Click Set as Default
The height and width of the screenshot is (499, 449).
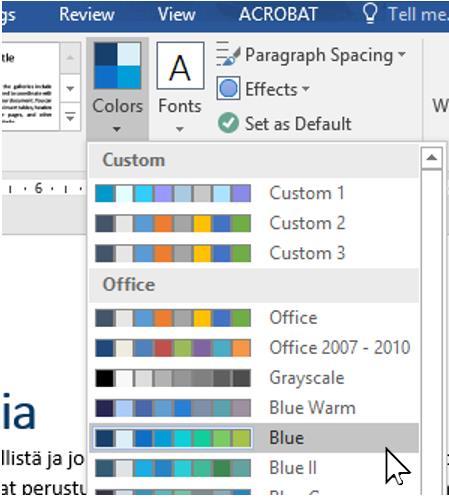285,124
